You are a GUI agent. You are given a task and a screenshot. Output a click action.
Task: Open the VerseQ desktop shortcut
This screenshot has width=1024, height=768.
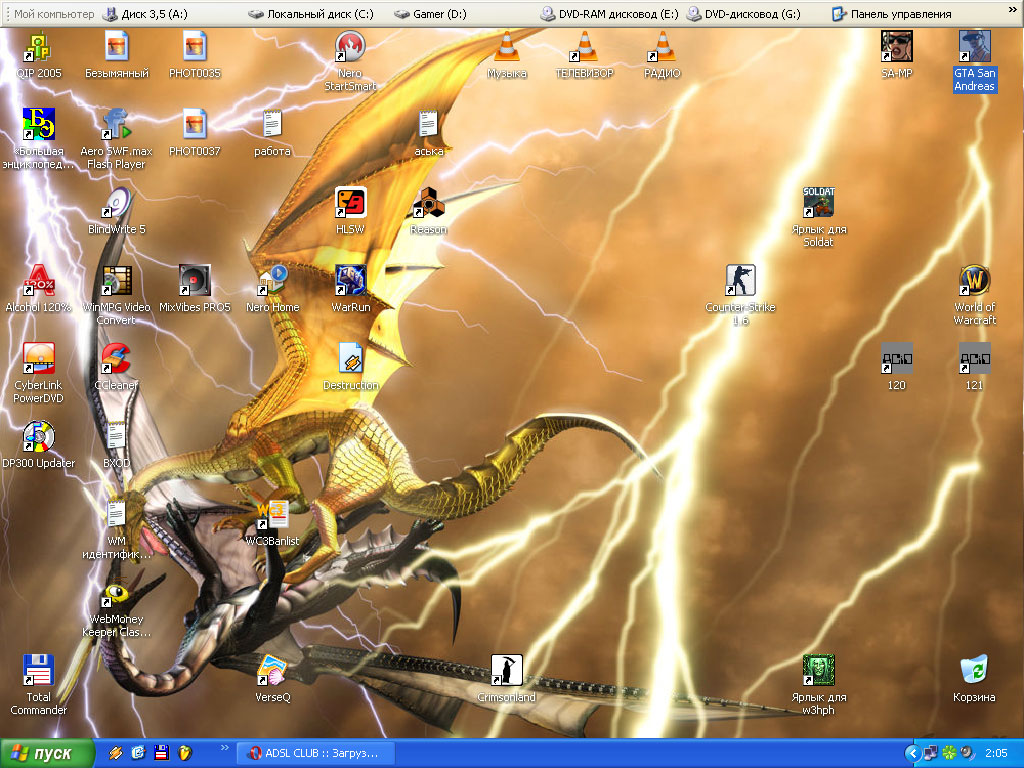point(272,679)
